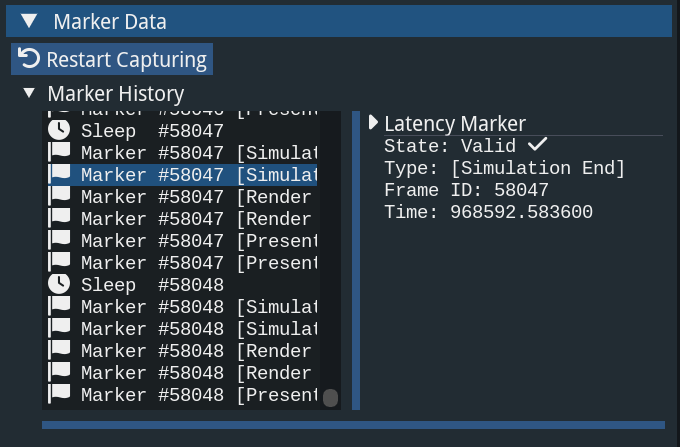Click the flag icon of the #58048 Present marker
This screenshot has width=680, height=447.
point(60,395)
